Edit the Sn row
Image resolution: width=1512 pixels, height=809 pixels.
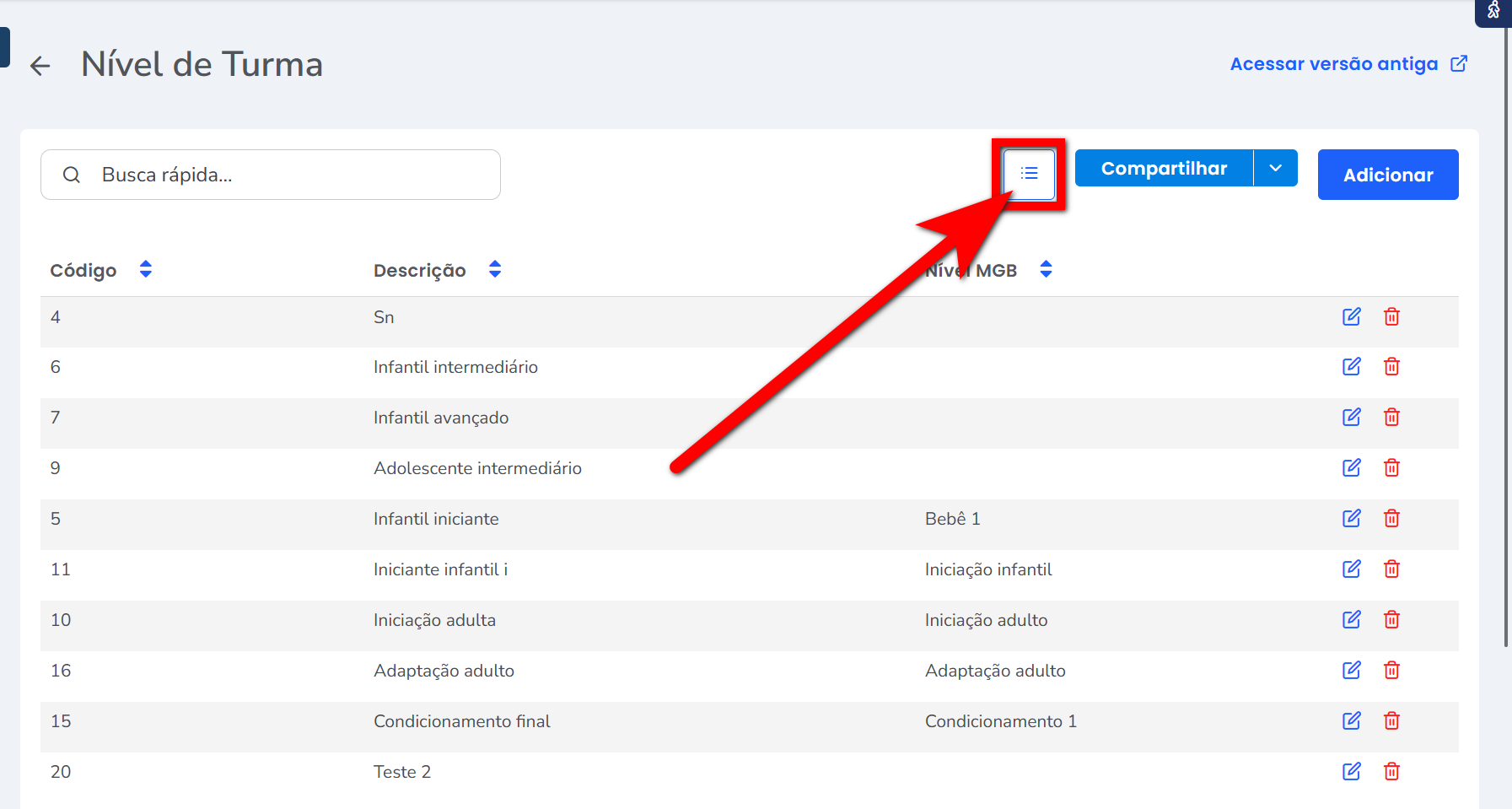coord(1351,317)
